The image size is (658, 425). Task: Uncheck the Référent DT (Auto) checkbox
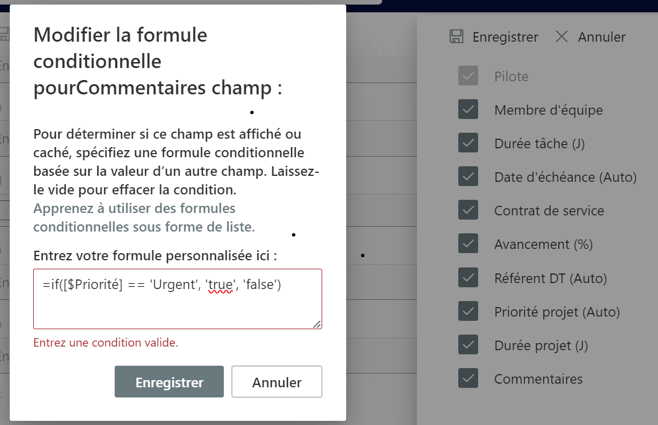[468, 278]
